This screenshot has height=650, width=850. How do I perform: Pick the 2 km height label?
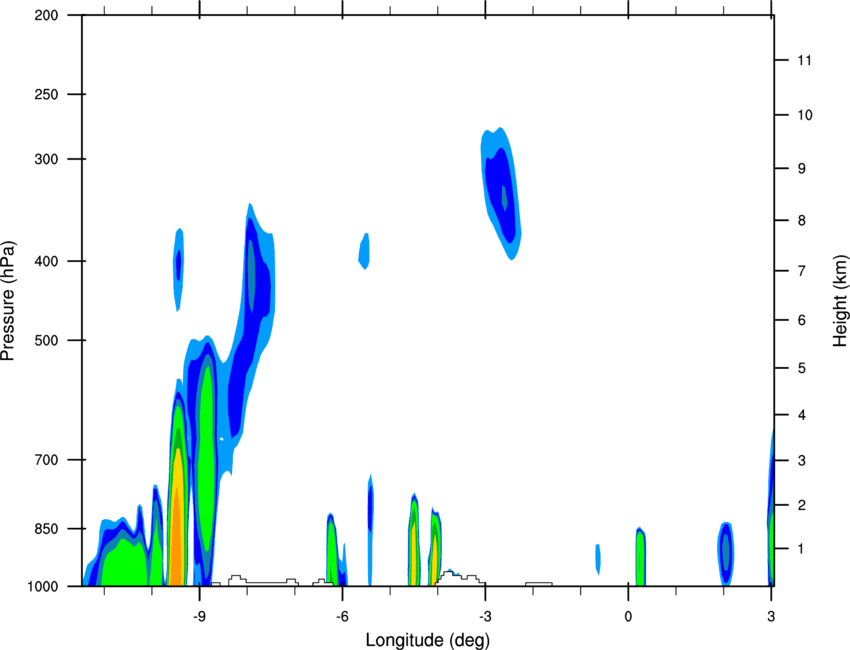[x=801, y=505]
